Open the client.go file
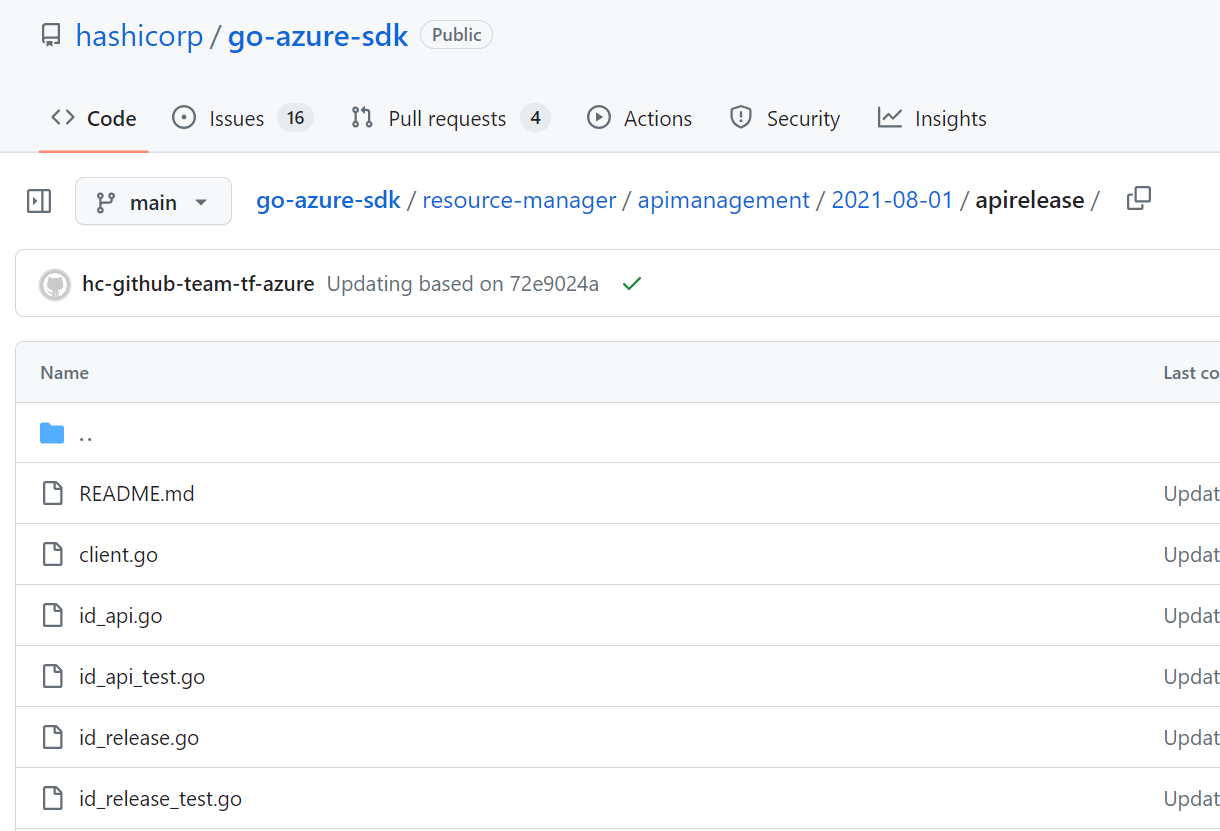The image size is (1220, 831). [x=118, y=554]
